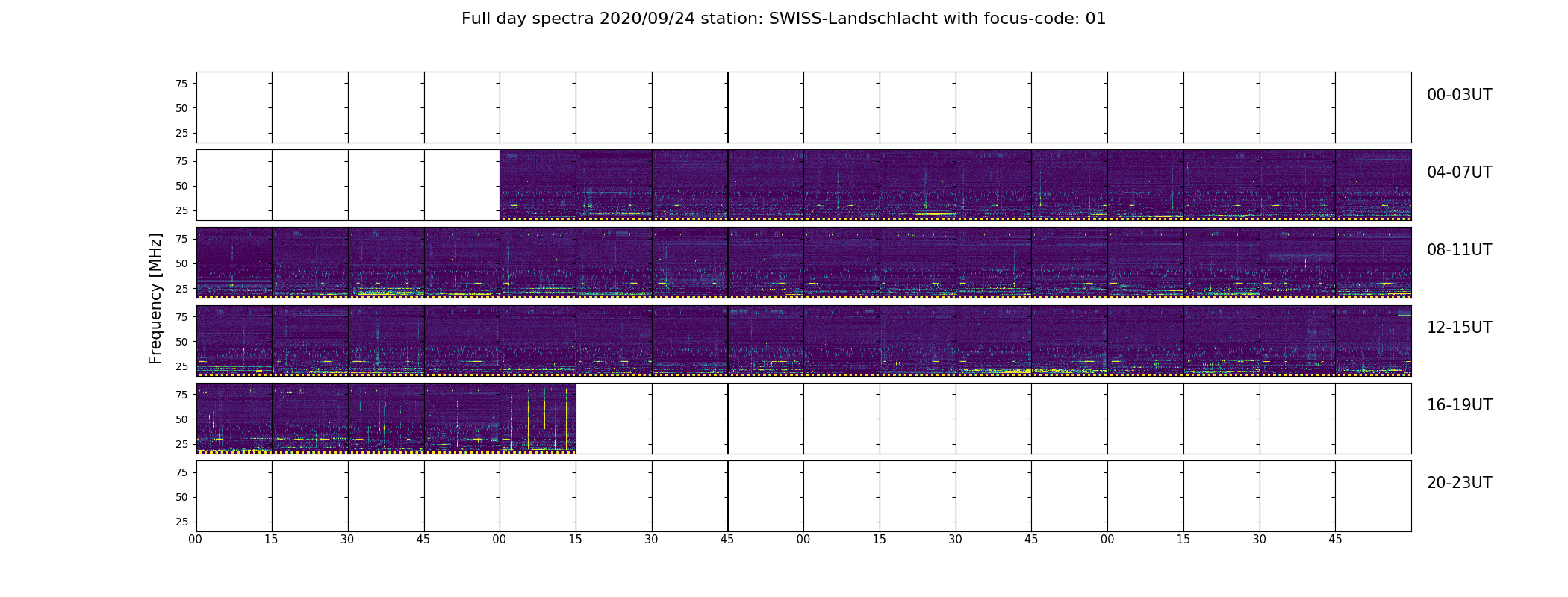1568x597 pixels.
Task: Click the first spectrogram panel in 08-11UT row
Action: pos(234,263)
